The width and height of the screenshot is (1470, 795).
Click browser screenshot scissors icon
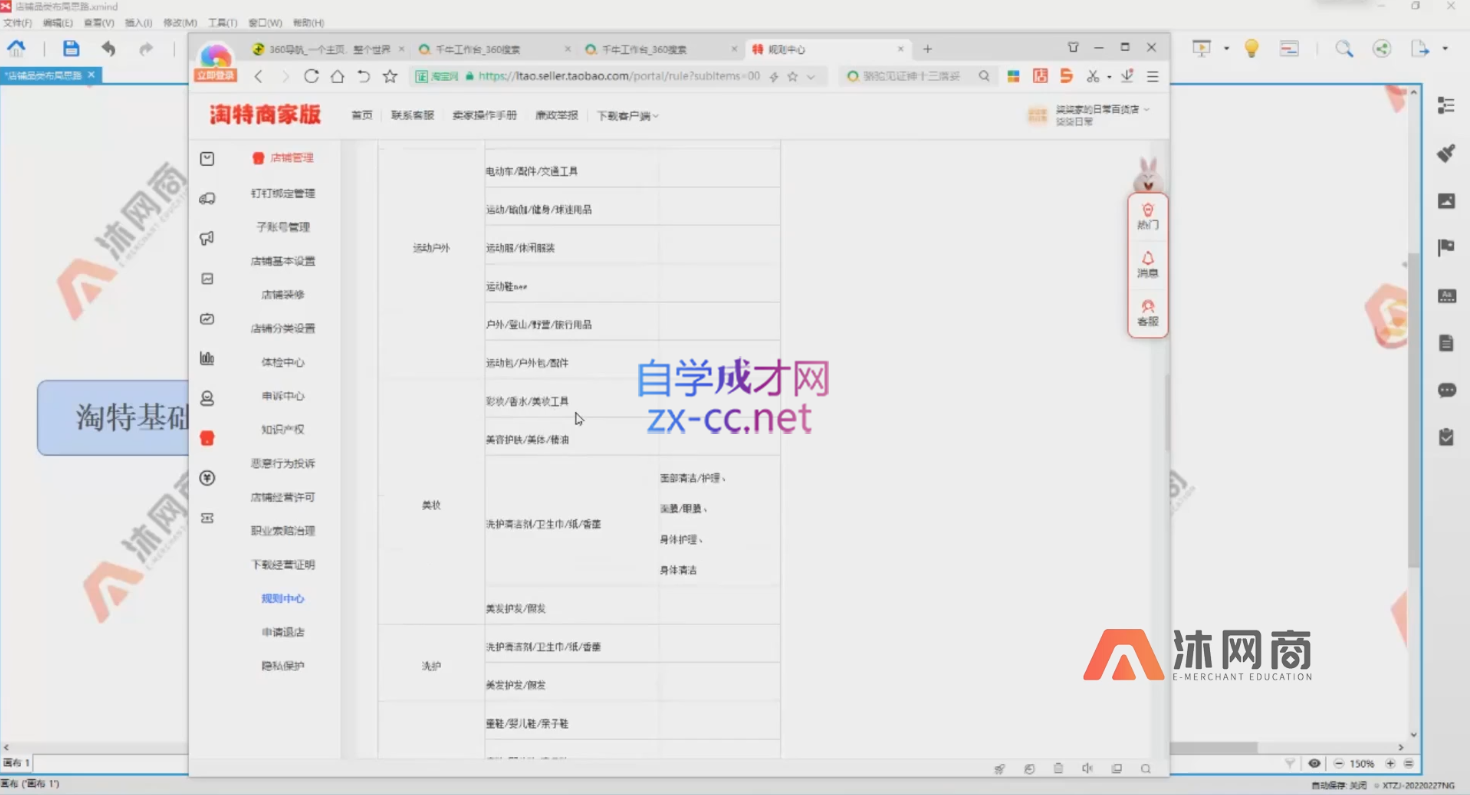tap(1092, 76)
